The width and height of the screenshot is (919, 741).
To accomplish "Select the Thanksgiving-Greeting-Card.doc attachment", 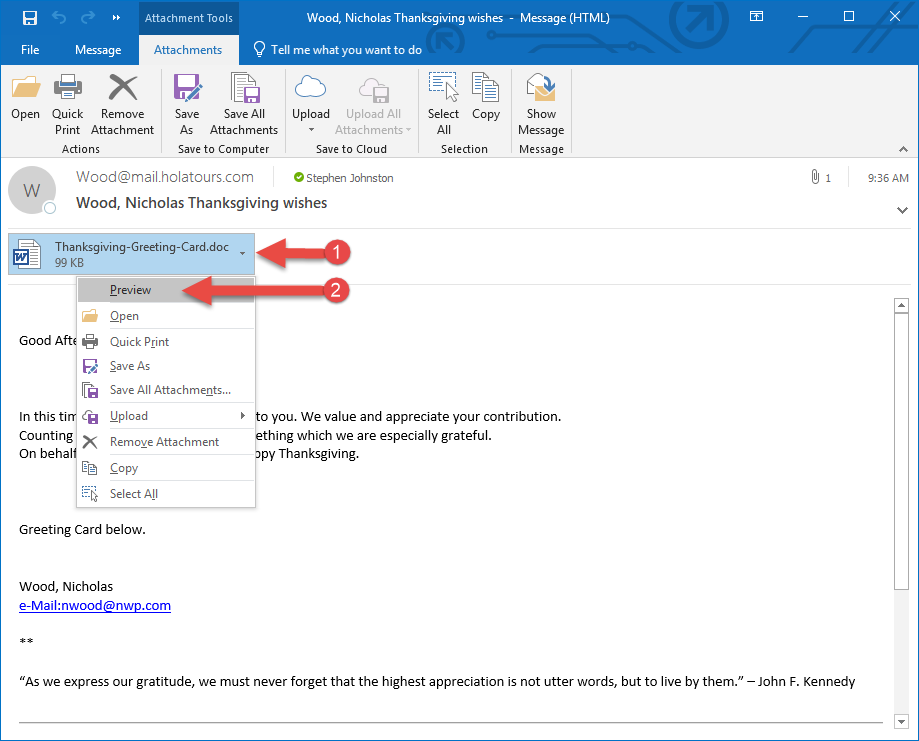I will (131, 254).
